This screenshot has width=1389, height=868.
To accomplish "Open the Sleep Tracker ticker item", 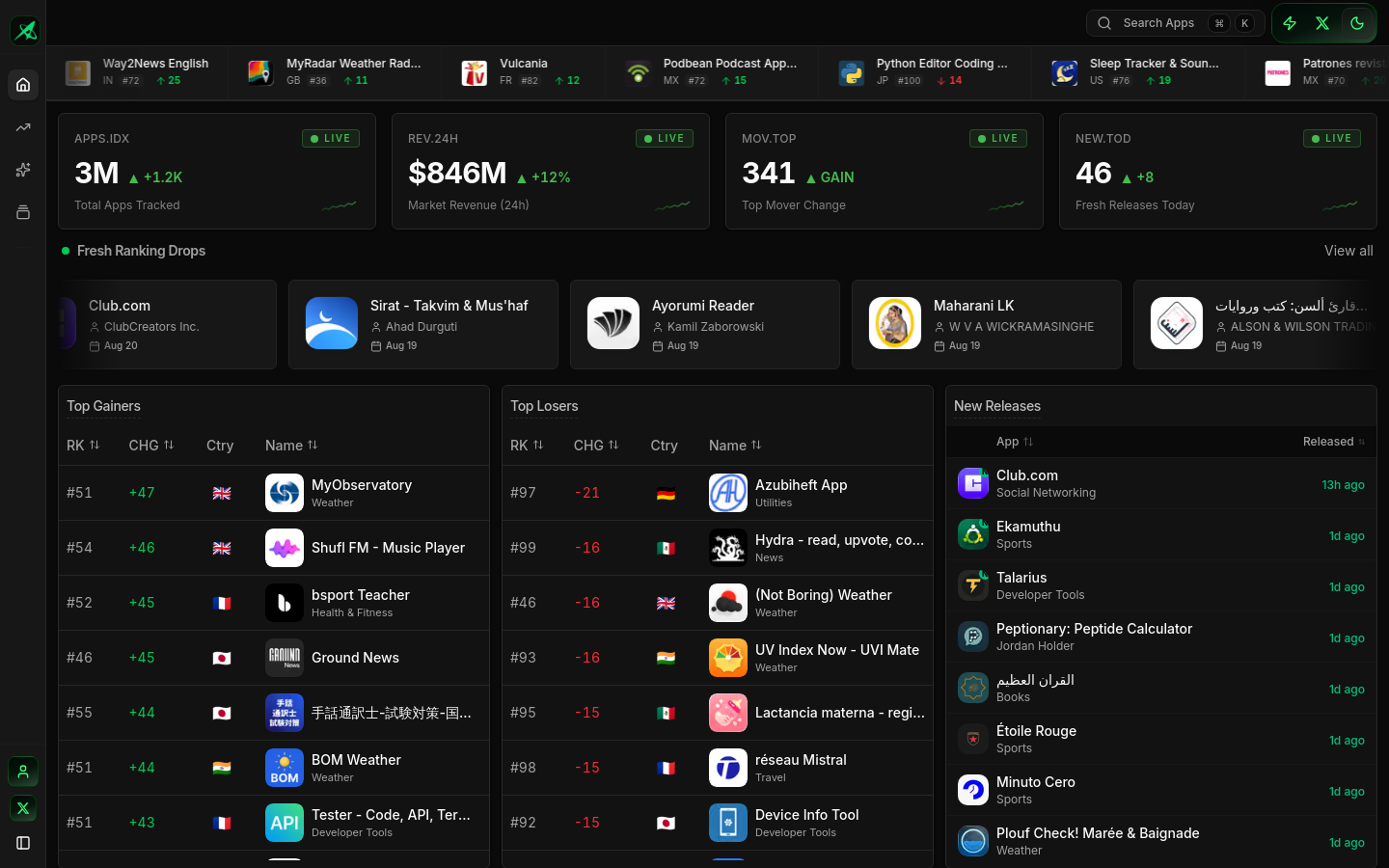I will tap(1136, 72).
